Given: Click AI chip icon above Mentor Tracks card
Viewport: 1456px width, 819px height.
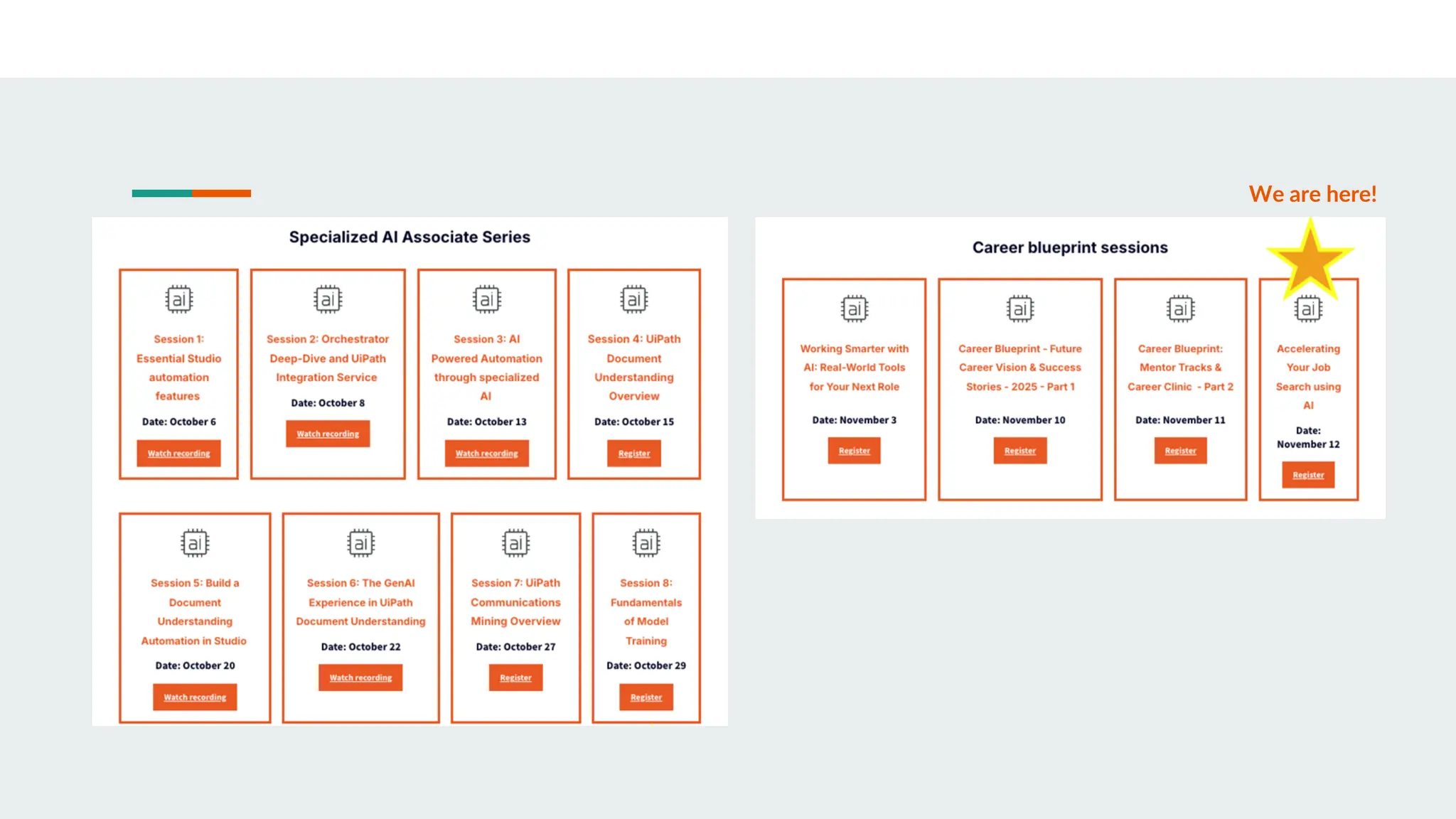Looking at the screenshot, I should (1180, 309).
